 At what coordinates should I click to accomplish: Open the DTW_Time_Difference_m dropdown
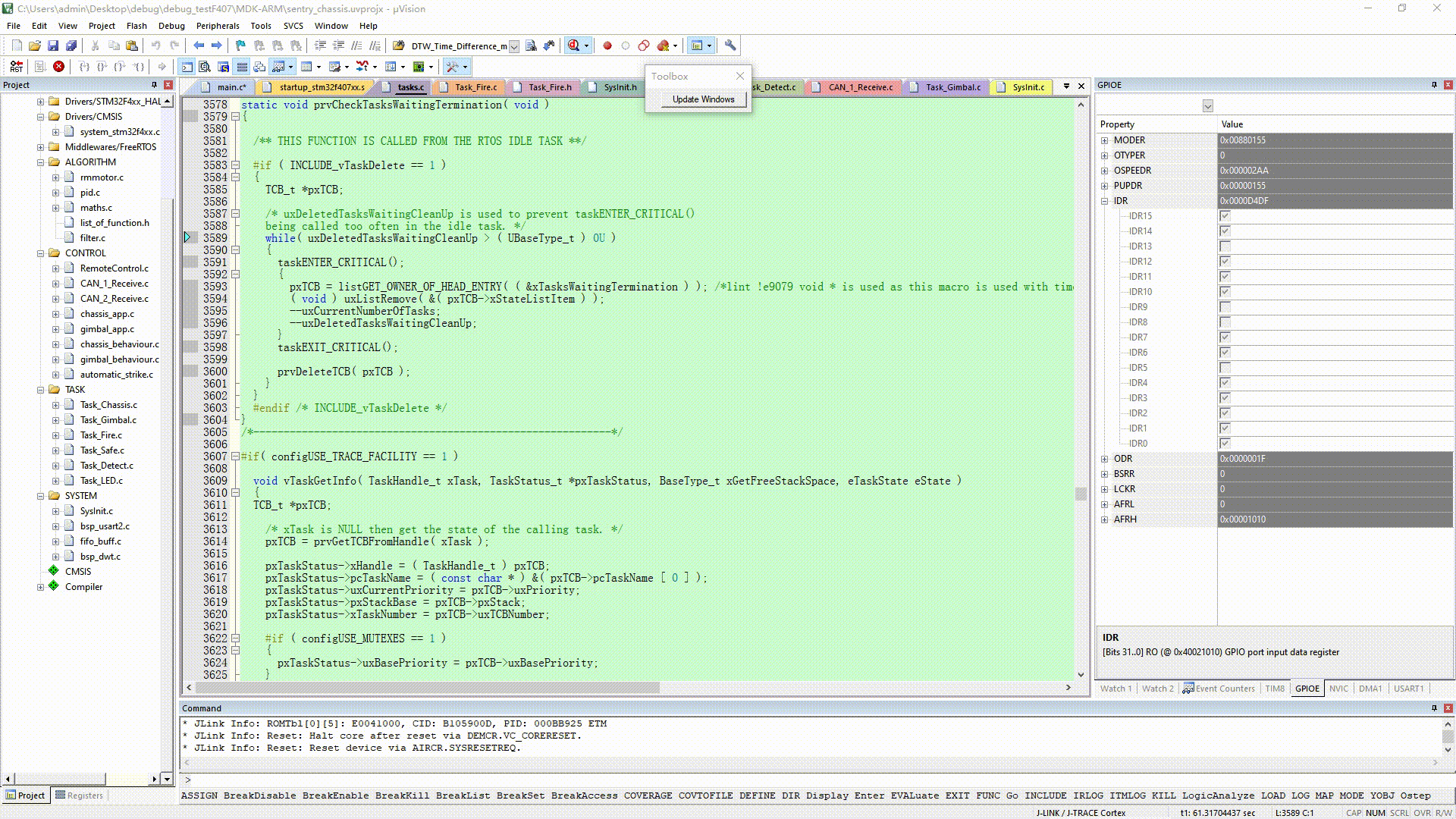(513, 46)
